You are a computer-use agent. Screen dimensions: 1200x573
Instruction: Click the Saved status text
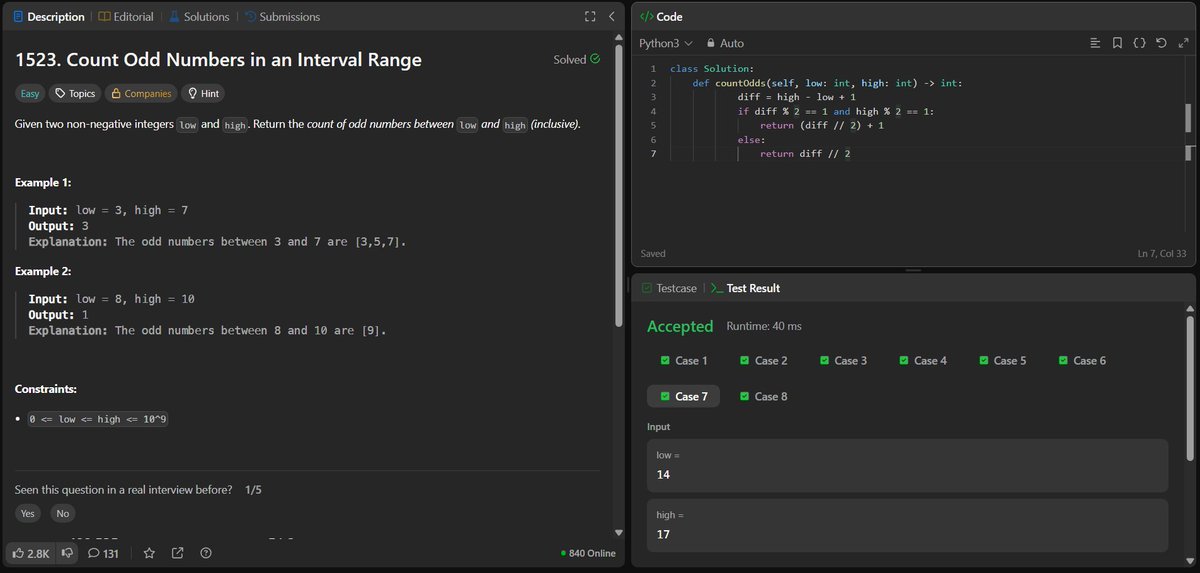click(653, 254)
